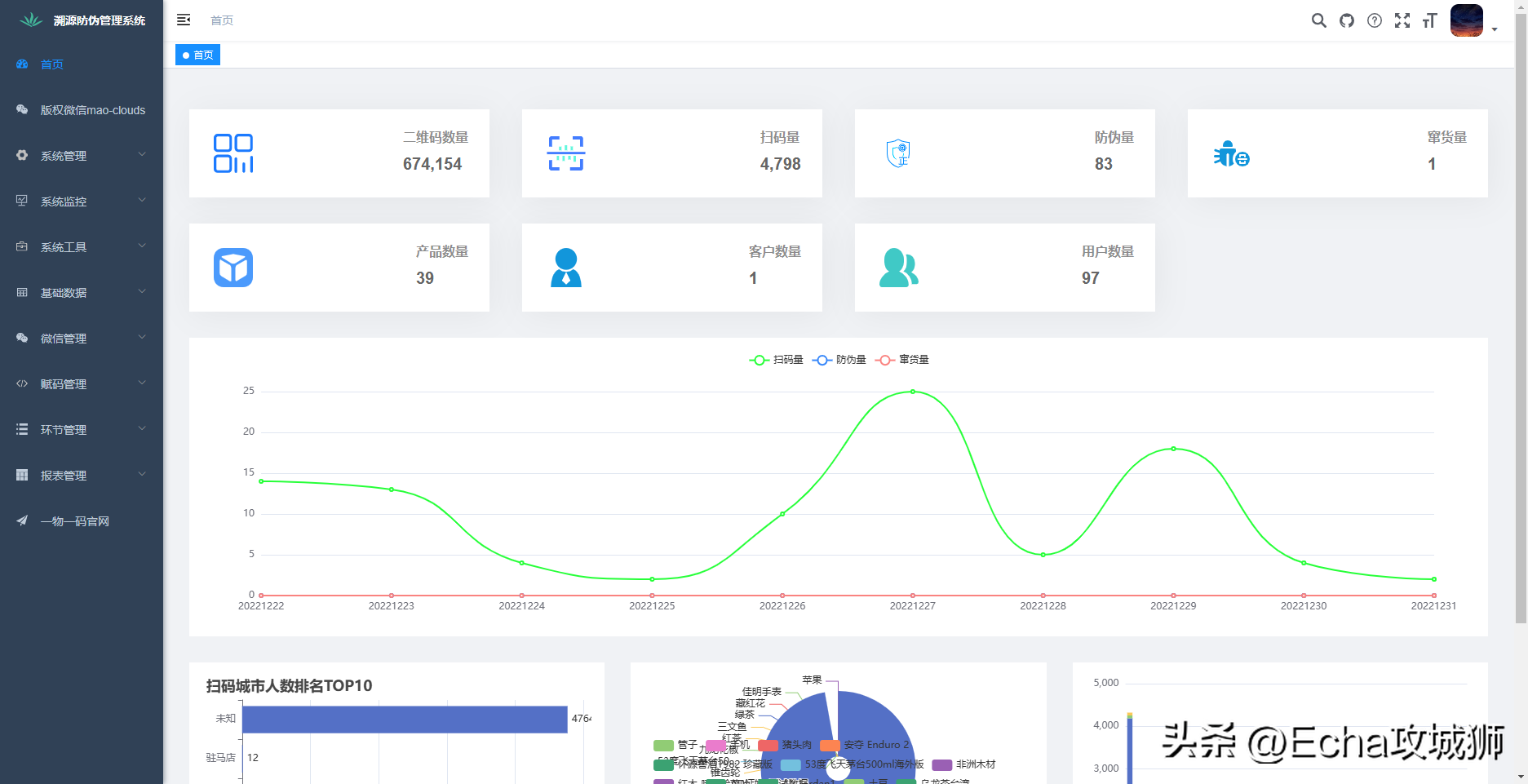This screenshot has width=1528, height=784.
Task: Click the 窜货量 runner icon
Action: pos(1231,153)
